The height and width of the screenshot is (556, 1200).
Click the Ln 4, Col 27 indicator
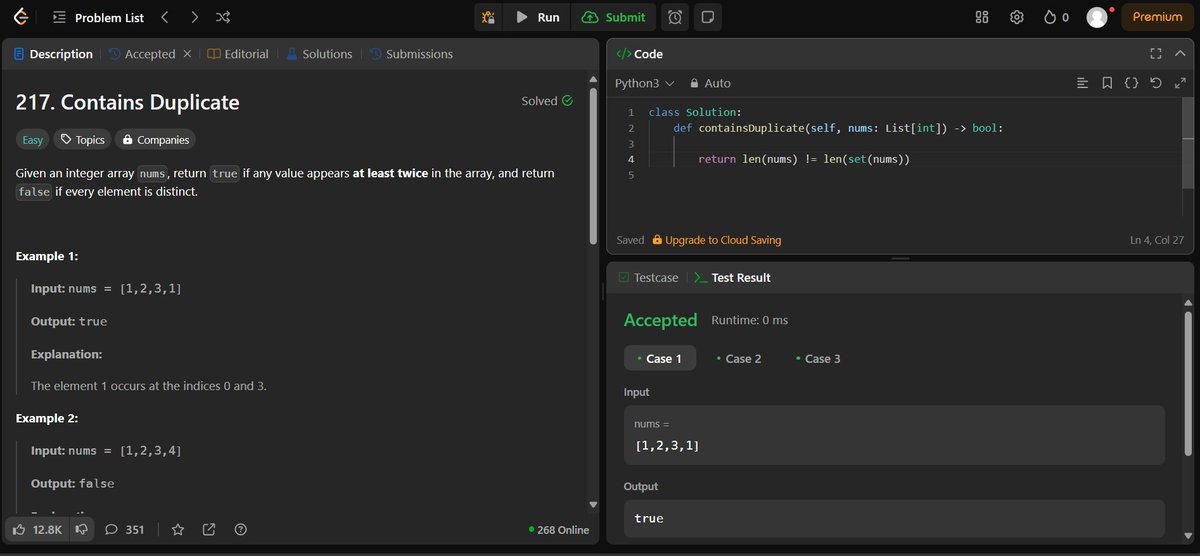point(1156,240)
